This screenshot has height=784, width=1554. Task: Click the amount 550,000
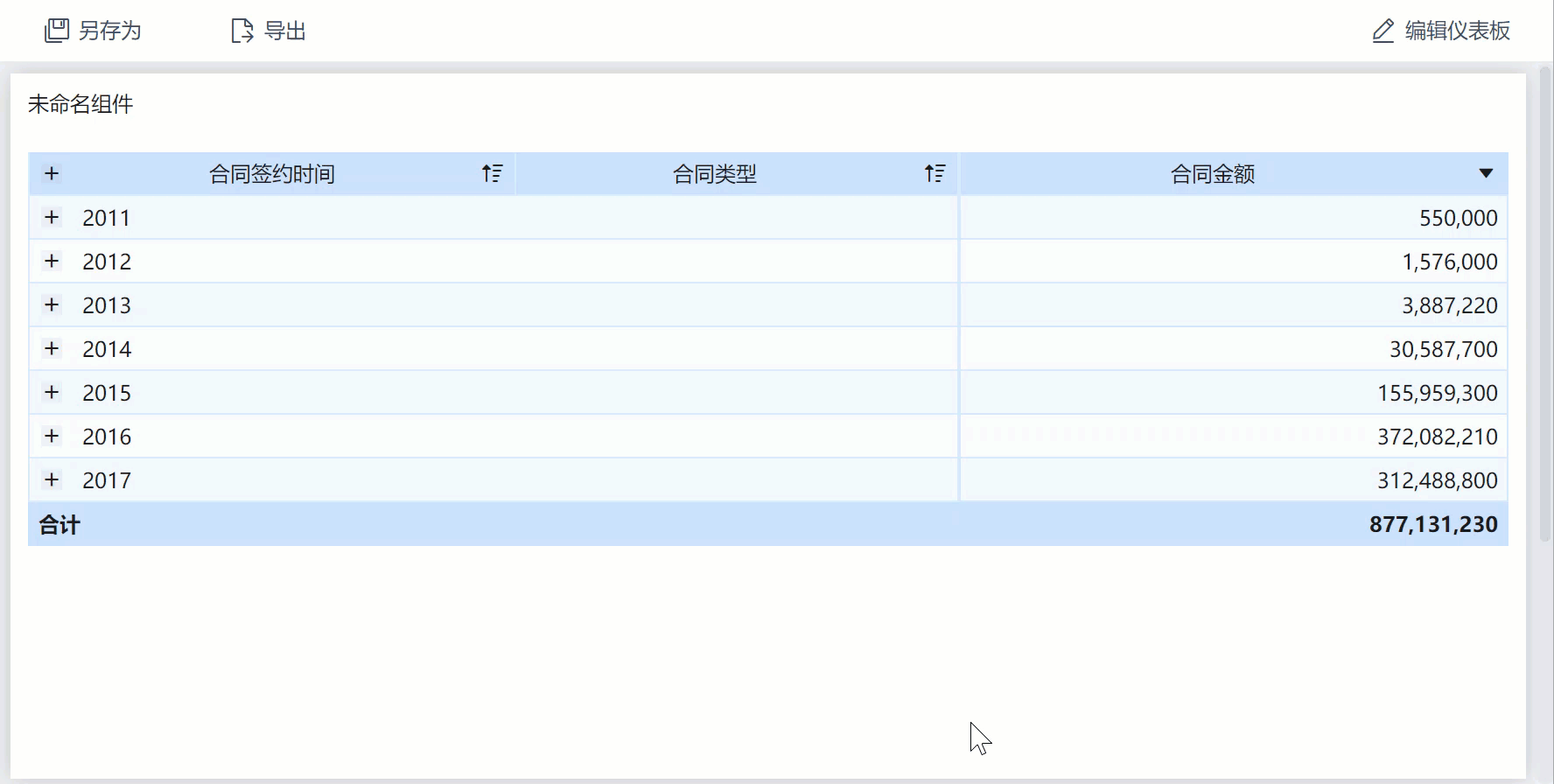point(1459,218)
